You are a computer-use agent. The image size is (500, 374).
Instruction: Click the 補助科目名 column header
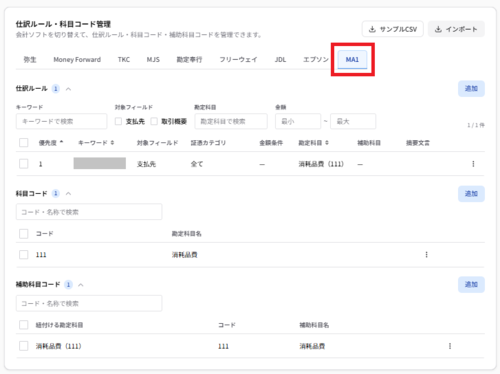[x=314, y=325]
